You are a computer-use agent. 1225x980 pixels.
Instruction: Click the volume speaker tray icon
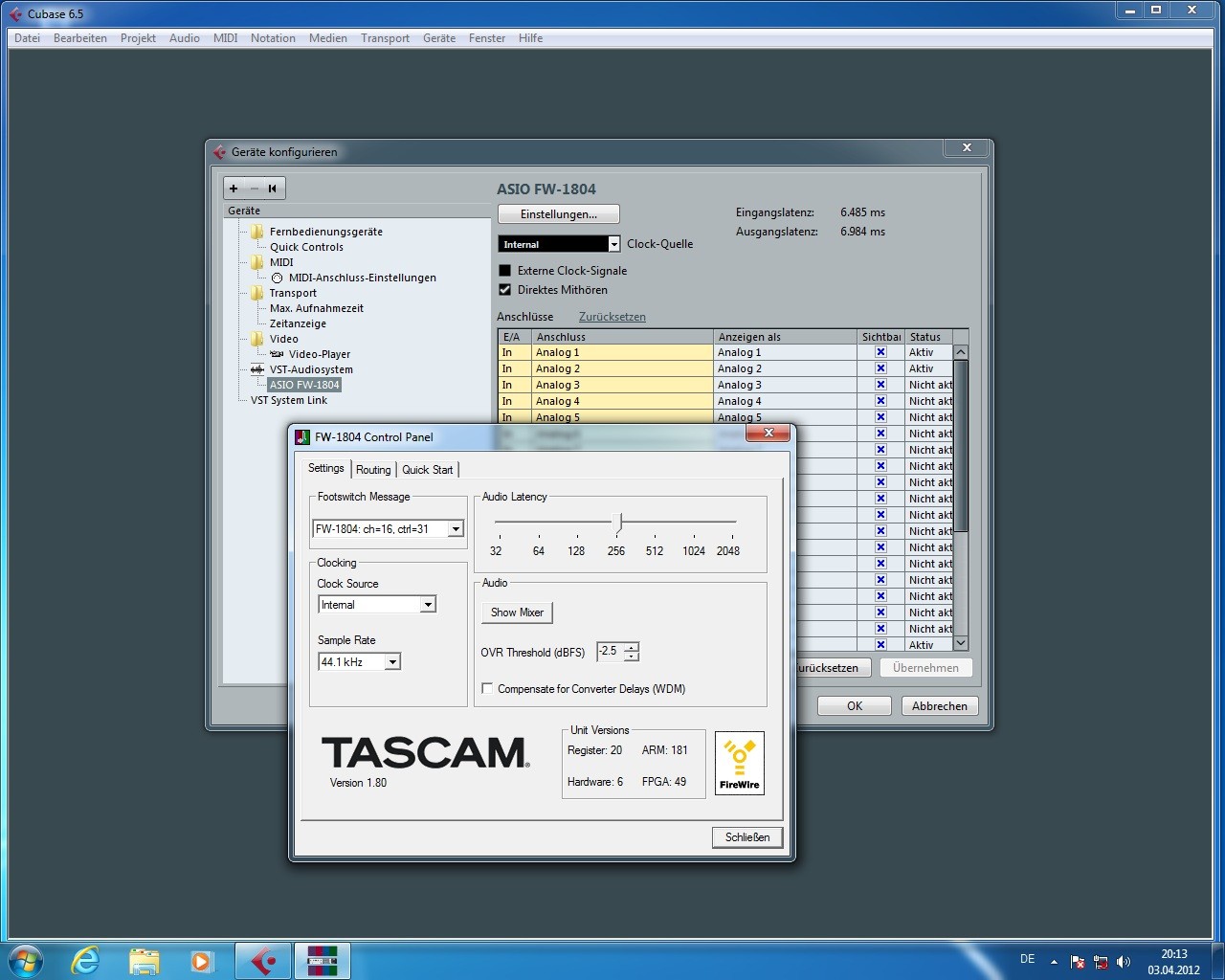pyautogui.click(x=1124, y=962)
